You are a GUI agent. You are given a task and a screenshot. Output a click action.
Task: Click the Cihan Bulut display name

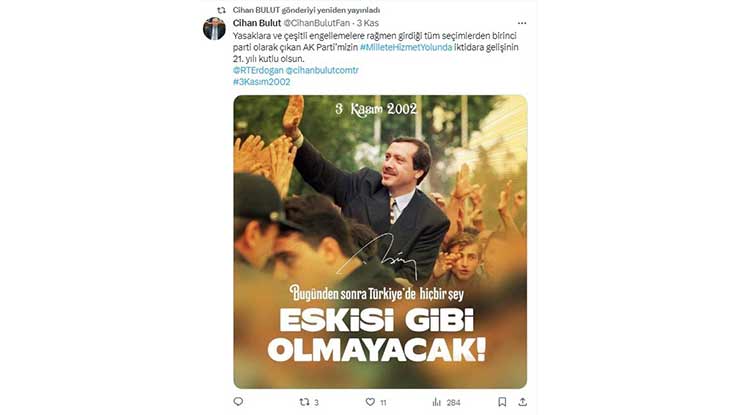(257, 23)
